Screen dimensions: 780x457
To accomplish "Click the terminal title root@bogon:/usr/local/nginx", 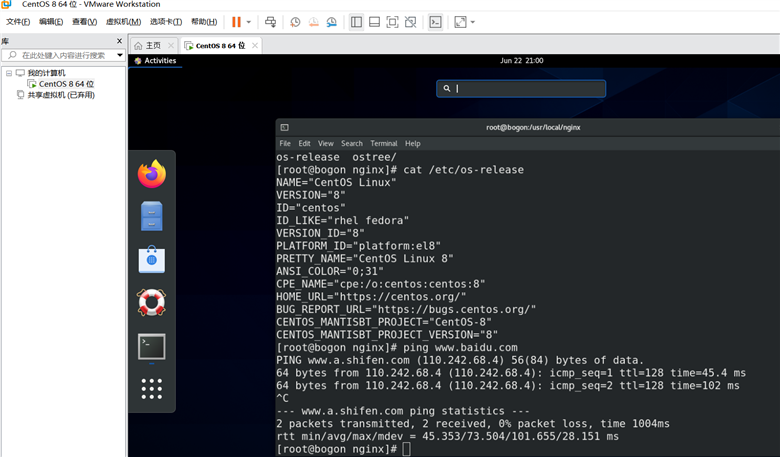I will tap(533, 127).
